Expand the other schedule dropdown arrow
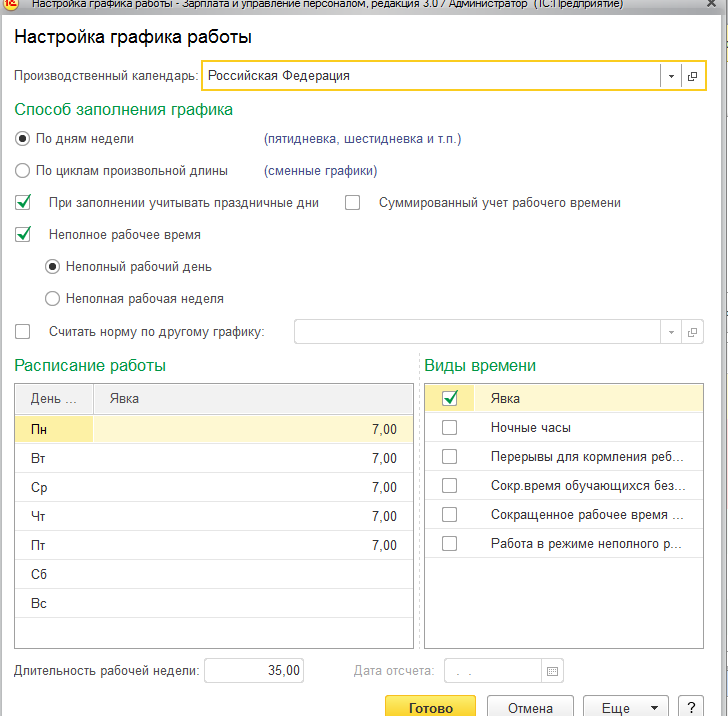The height and width of the screenshot is (716, 728). (671, 332)
